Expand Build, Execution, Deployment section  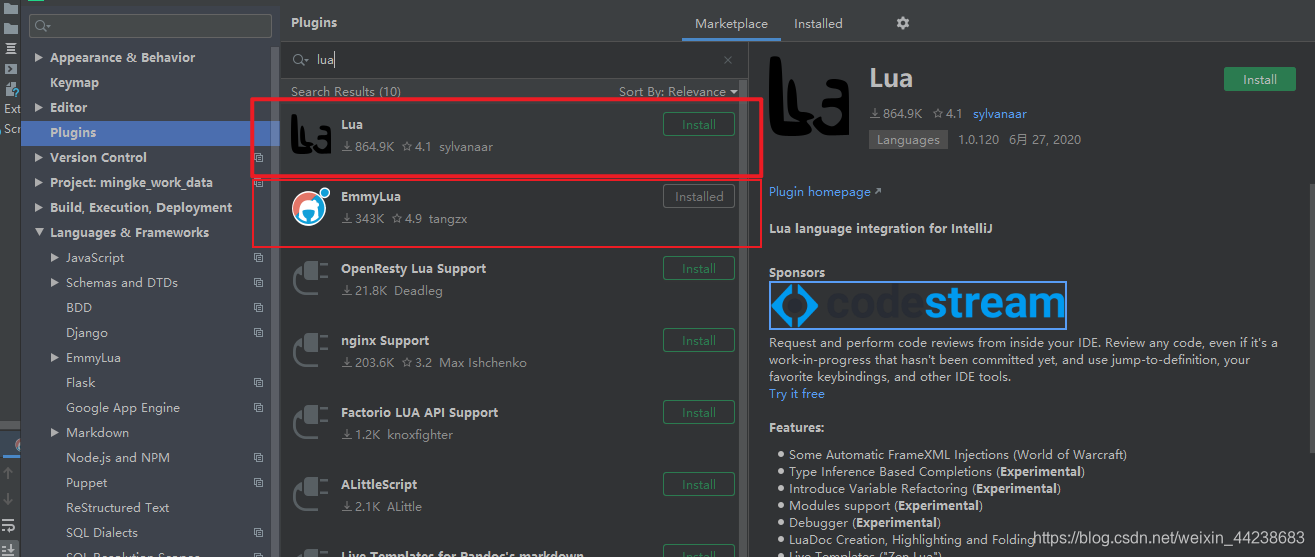coord(38,208)
